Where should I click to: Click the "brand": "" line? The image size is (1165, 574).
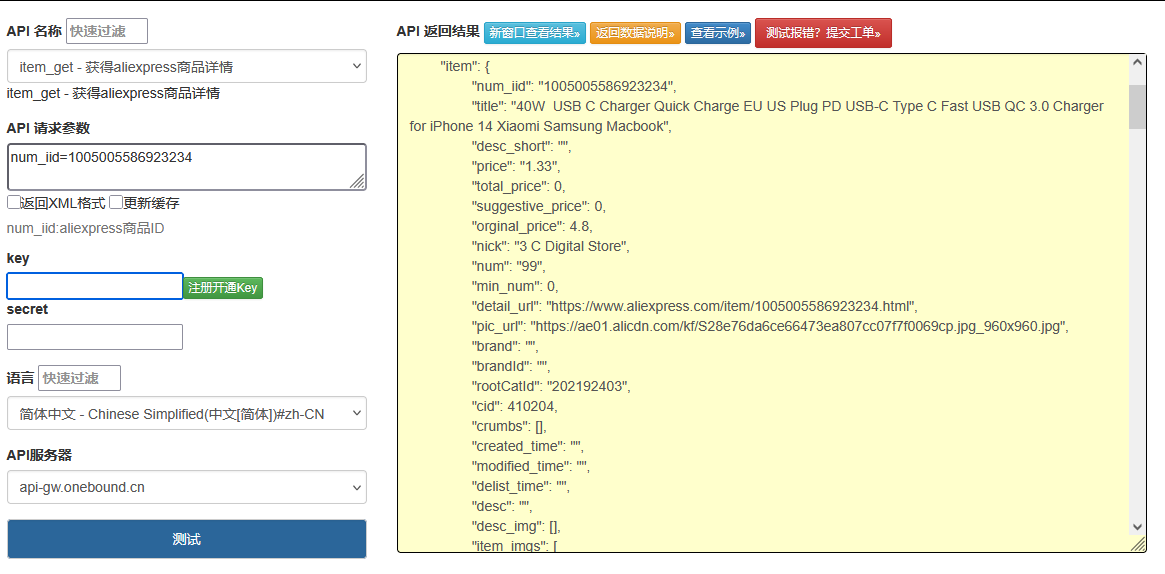pos(504,346)
